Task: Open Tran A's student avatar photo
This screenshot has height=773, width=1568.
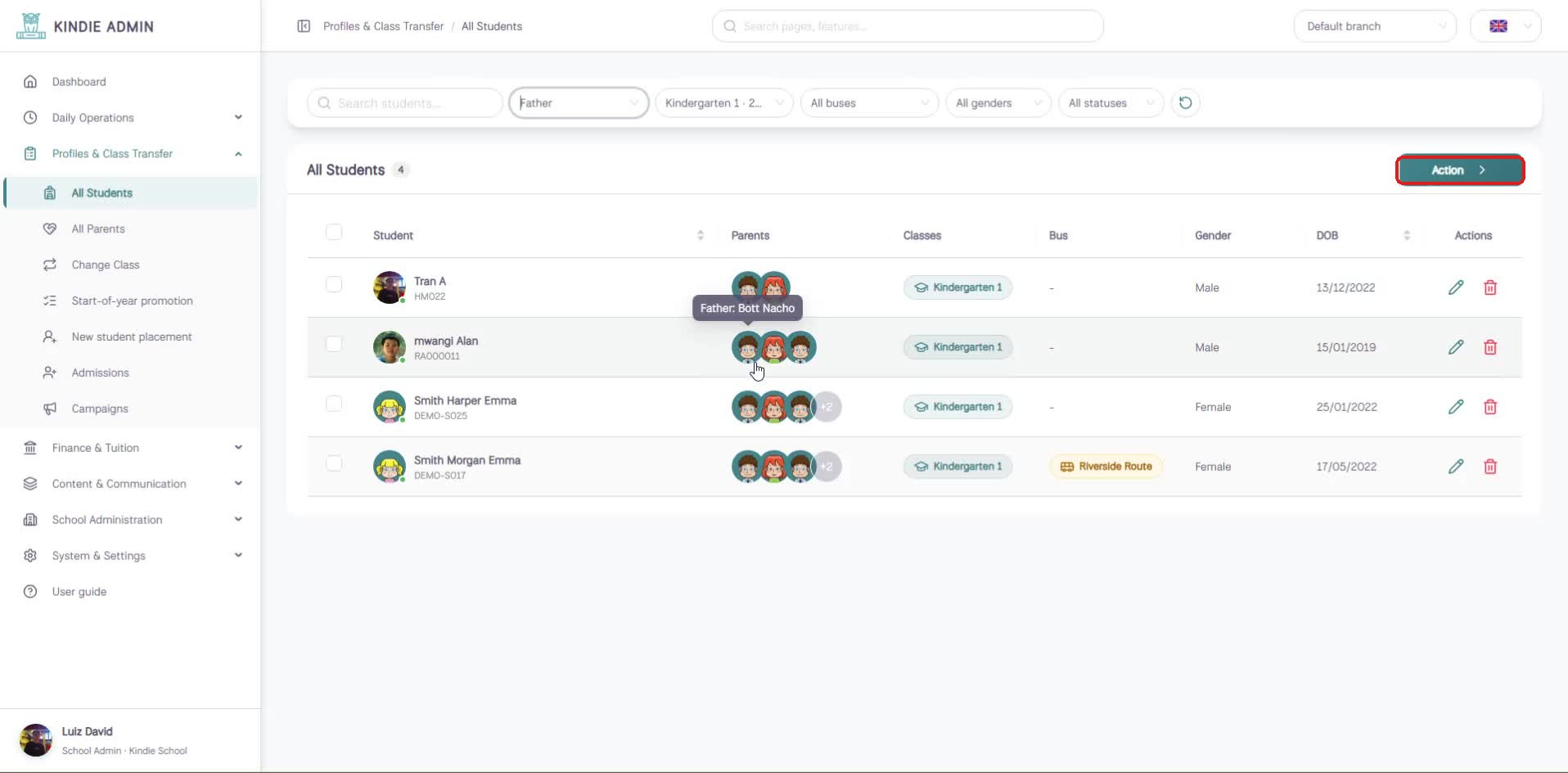Action: 390,287
